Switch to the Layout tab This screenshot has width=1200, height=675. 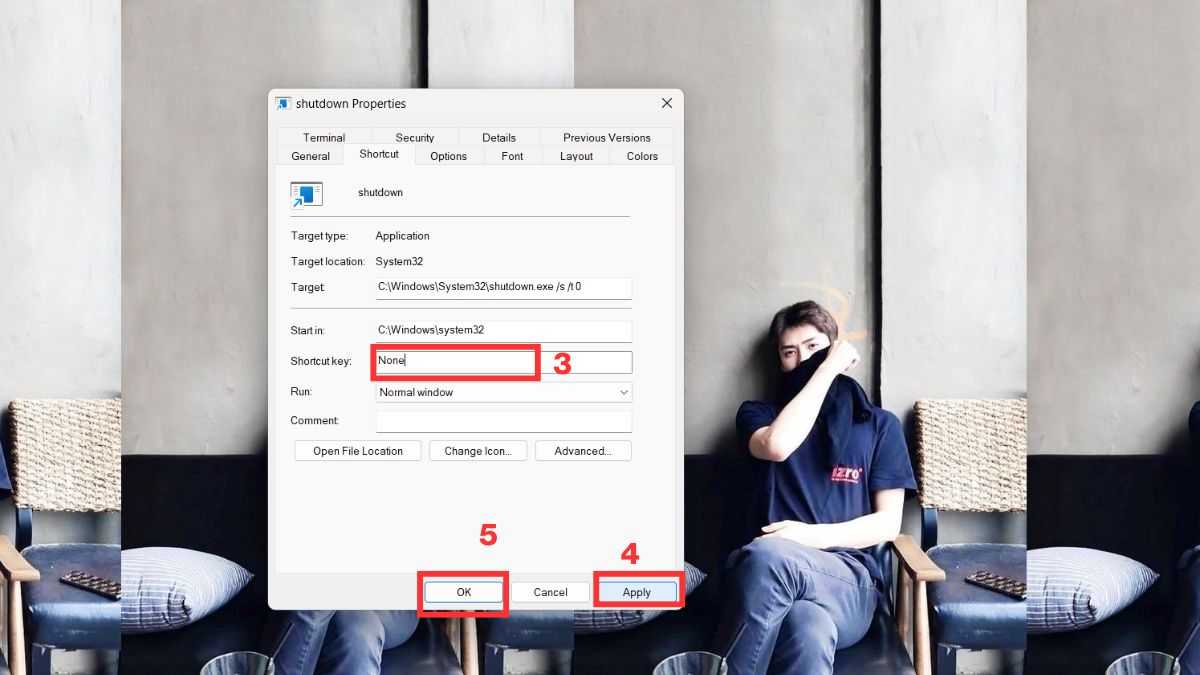(577, 156)
